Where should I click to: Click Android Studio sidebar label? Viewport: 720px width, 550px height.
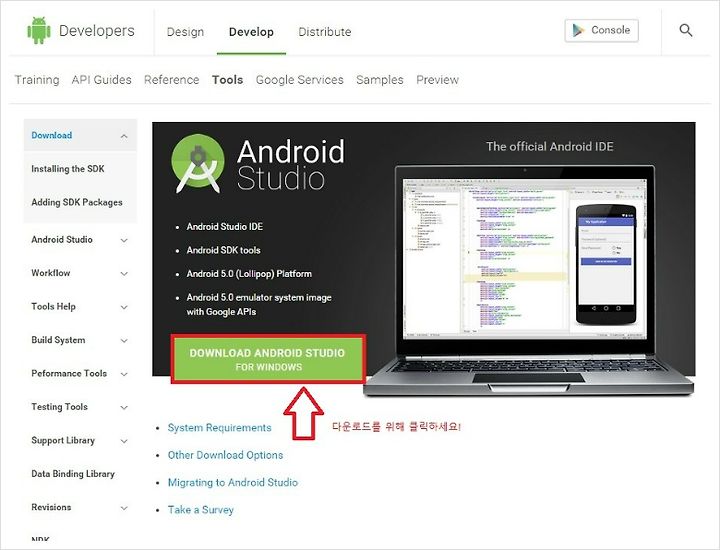(62, 240)
